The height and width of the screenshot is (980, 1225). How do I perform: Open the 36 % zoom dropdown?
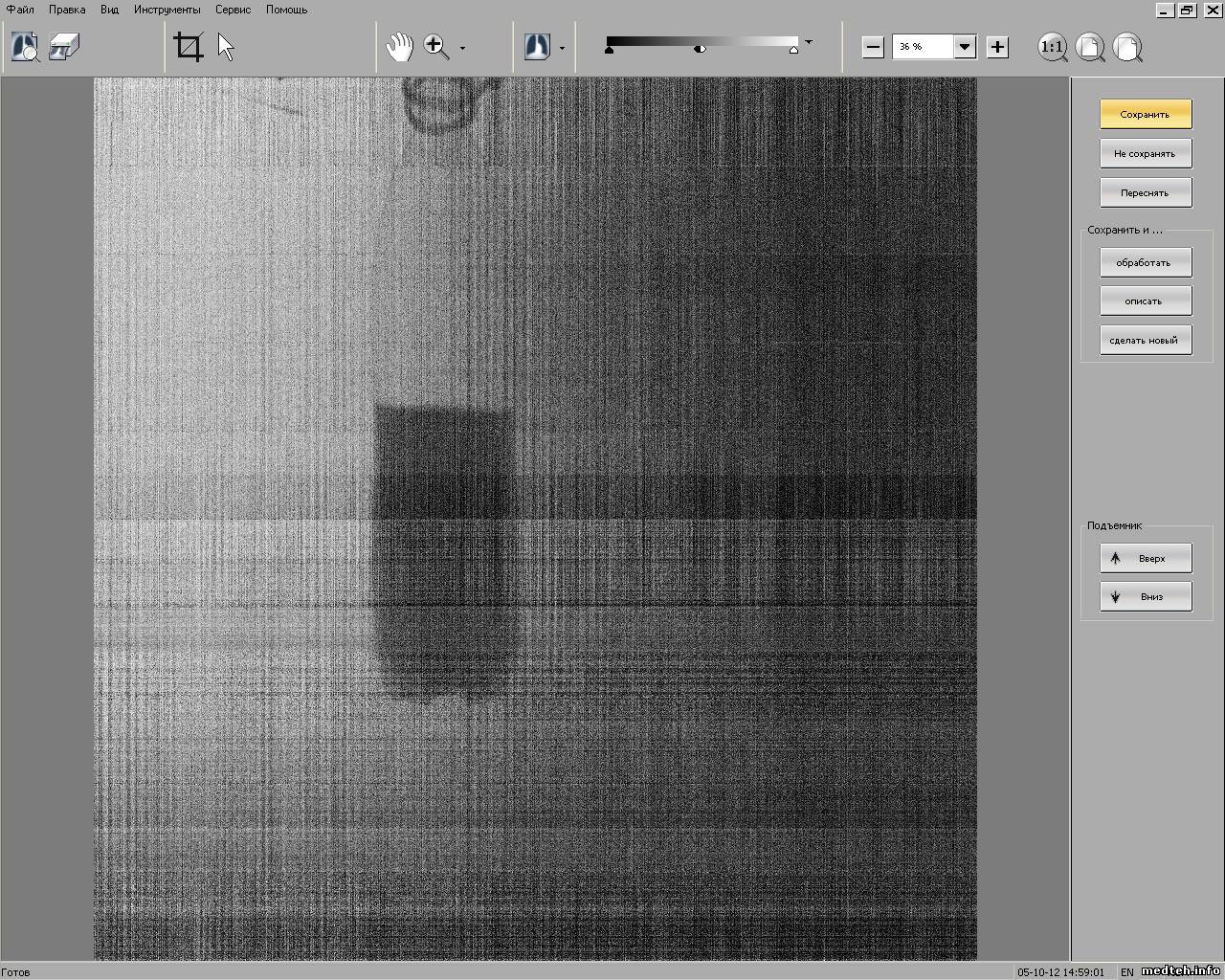click(x=965, y=47)
